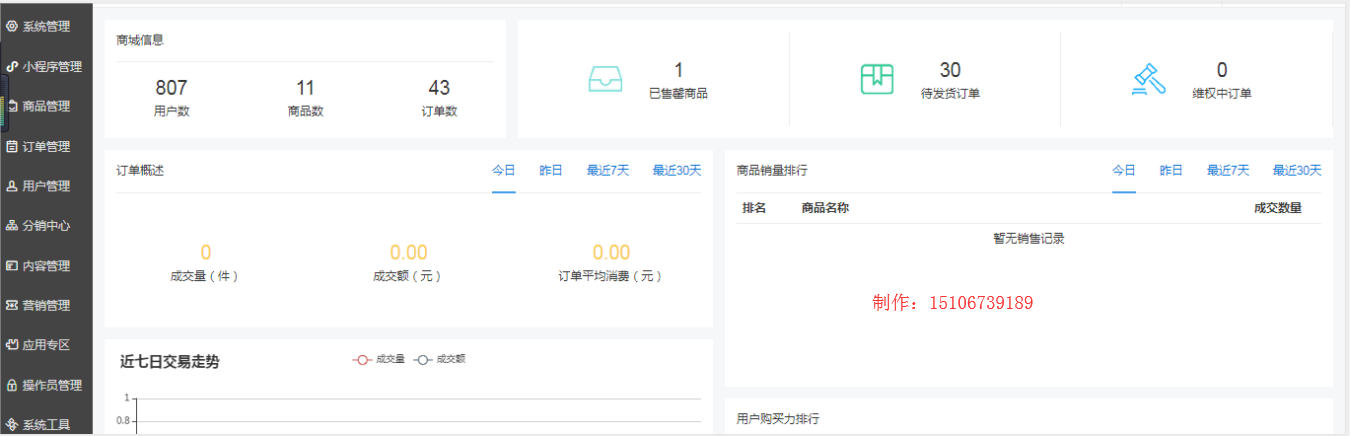Click the 商城信息 heading
Screen dimensions: 1350x436
140,41
